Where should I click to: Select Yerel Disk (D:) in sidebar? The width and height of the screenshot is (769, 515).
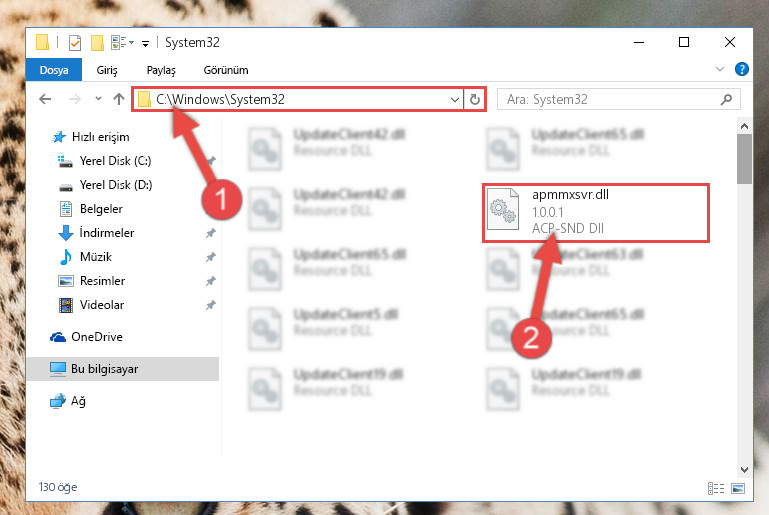[x=116, y=185]
